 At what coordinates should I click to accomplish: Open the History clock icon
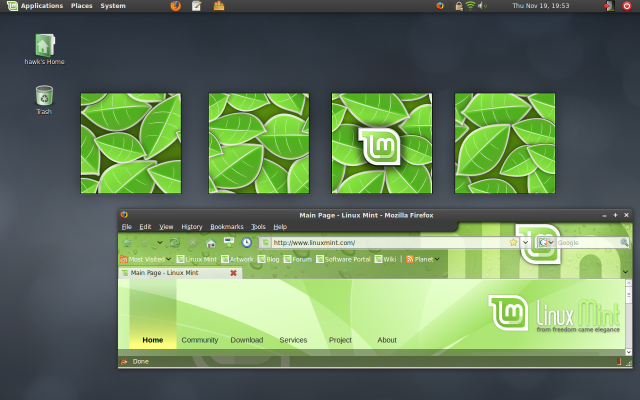click(247, 242)
